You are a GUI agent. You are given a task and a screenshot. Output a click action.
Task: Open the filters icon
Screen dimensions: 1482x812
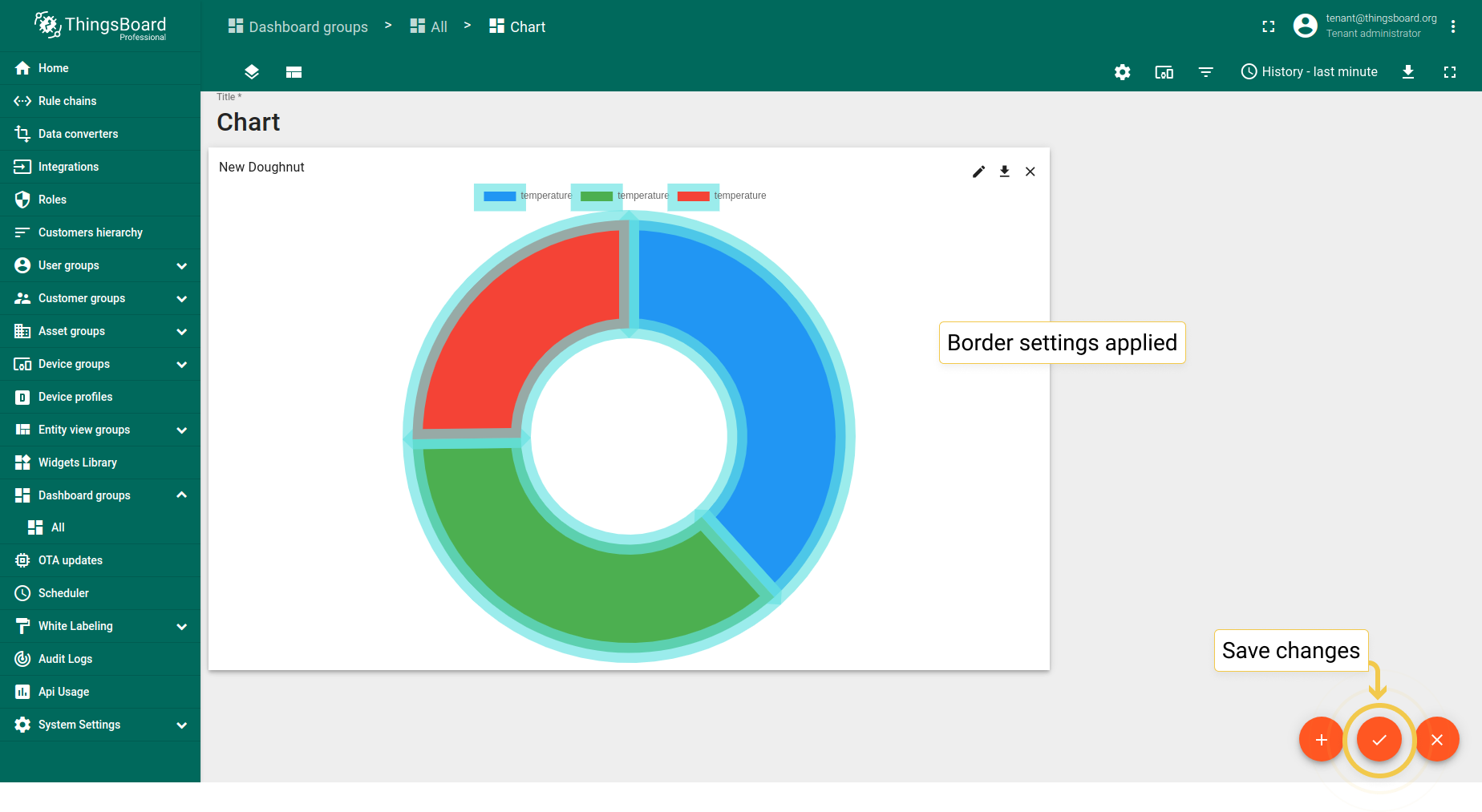pyautogui.click(x=1206, y=72)
